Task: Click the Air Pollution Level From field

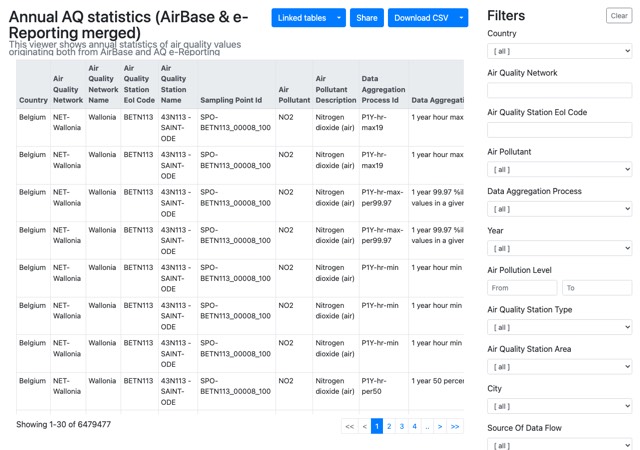Action: [522, 288]
